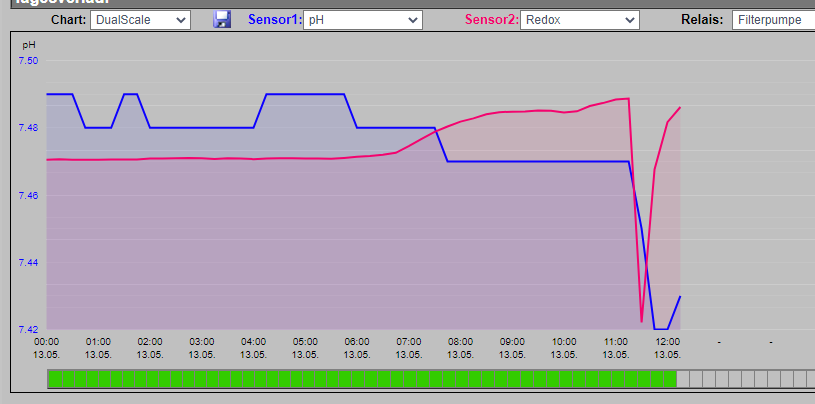Click the Chart label

coord(69,20)
